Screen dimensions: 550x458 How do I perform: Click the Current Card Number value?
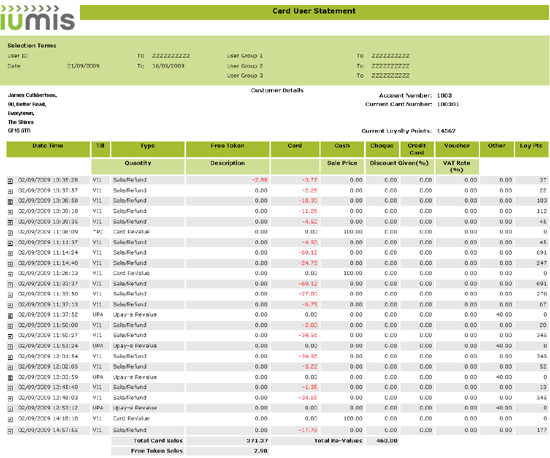(x=448, y=104)
